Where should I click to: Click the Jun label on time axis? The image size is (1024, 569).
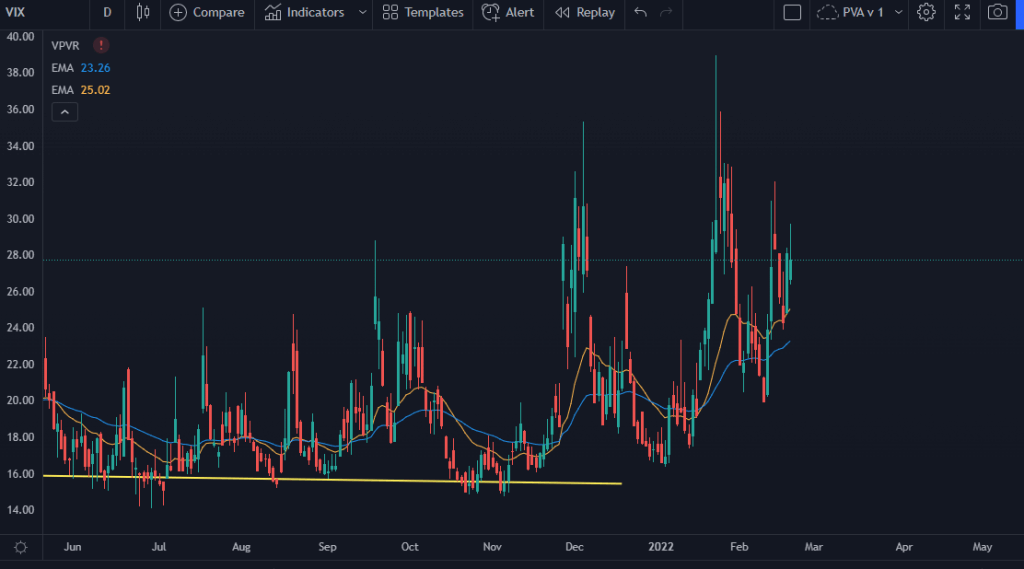(72, 547)
